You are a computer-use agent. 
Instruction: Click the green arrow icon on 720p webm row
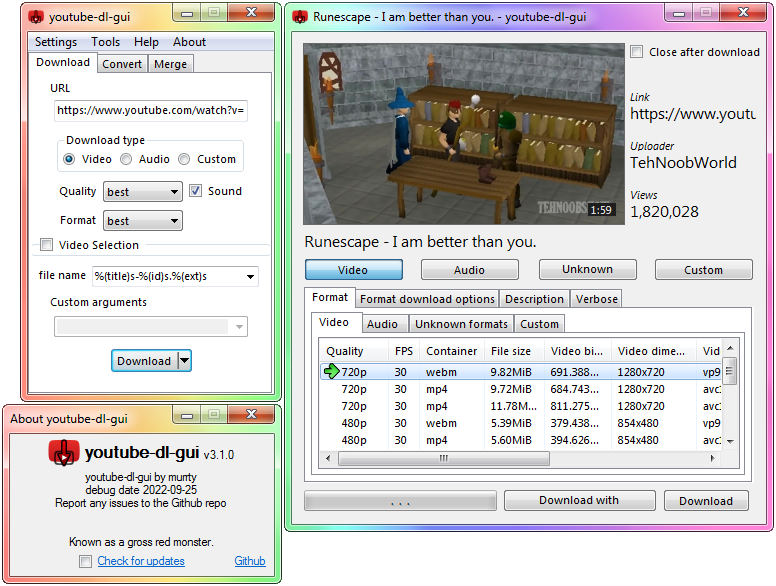331,371
